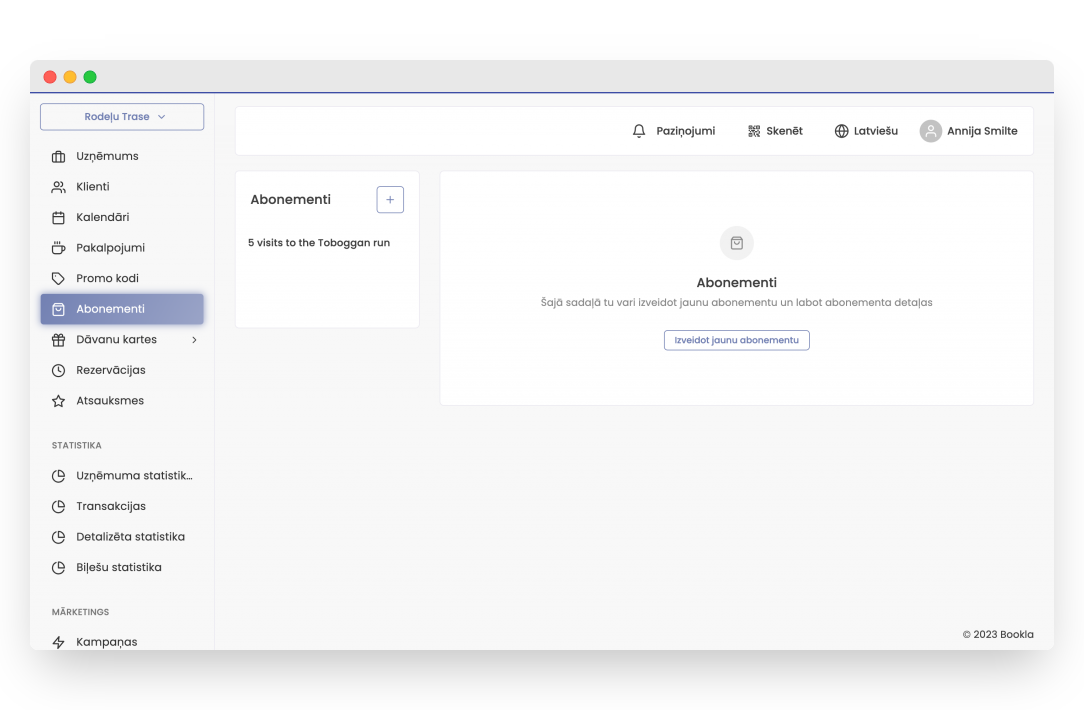
Task: Select the Transakcijas statistics item
Action: click(111, 507)
